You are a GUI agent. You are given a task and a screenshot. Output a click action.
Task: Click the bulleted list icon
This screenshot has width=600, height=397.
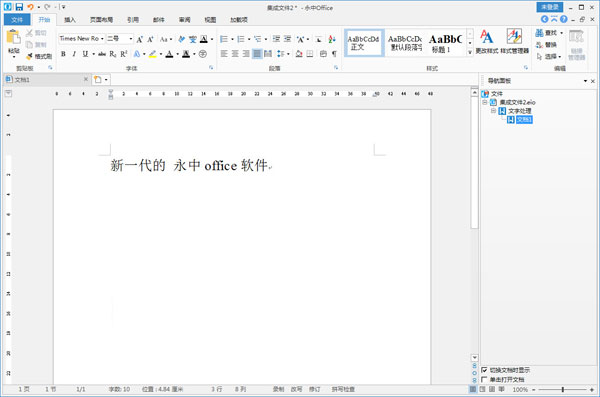[x=224, y=39]
